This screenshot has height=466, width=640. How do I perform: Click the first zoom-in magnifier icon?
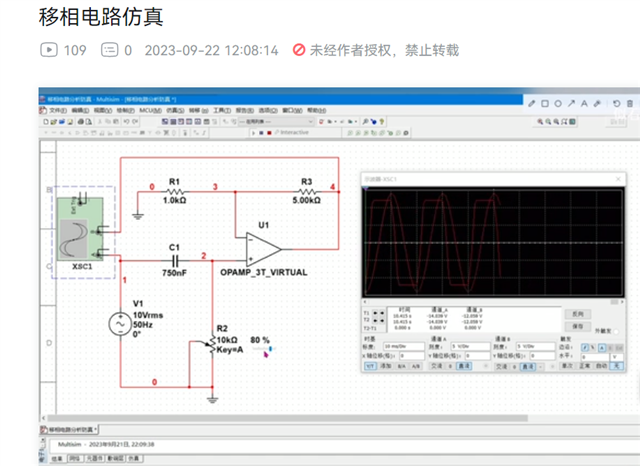[540, 122]
